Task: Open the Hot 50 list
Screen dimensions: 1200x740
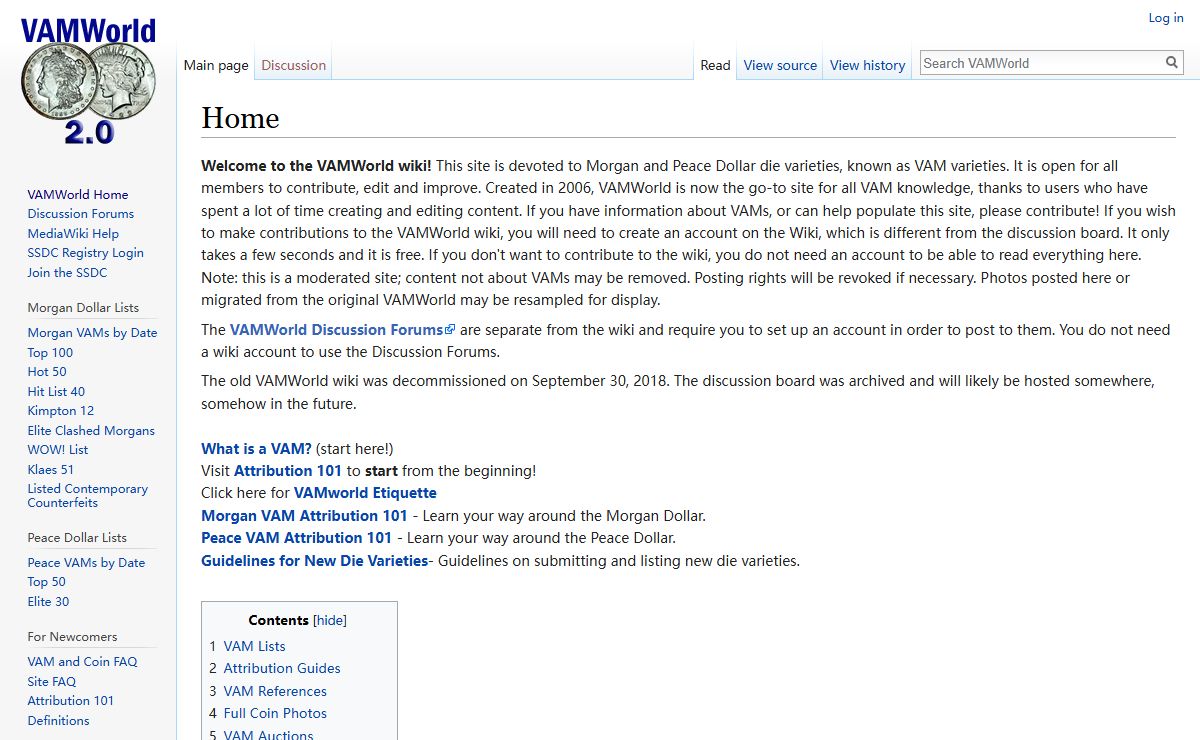Action: (x=47, y=371)
